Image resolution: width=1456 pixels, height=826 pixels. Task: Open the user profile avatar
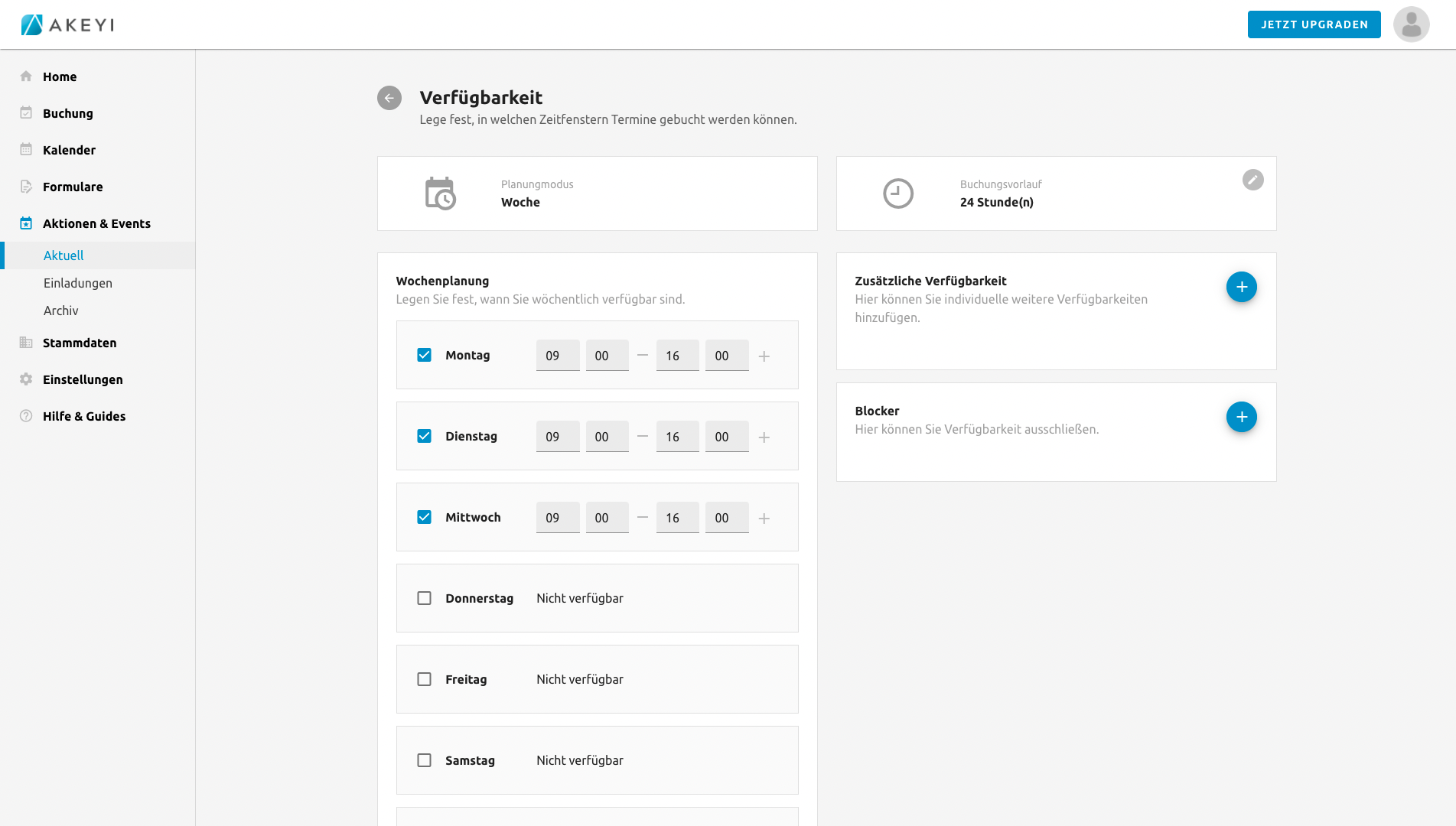tap(1411, 24)
